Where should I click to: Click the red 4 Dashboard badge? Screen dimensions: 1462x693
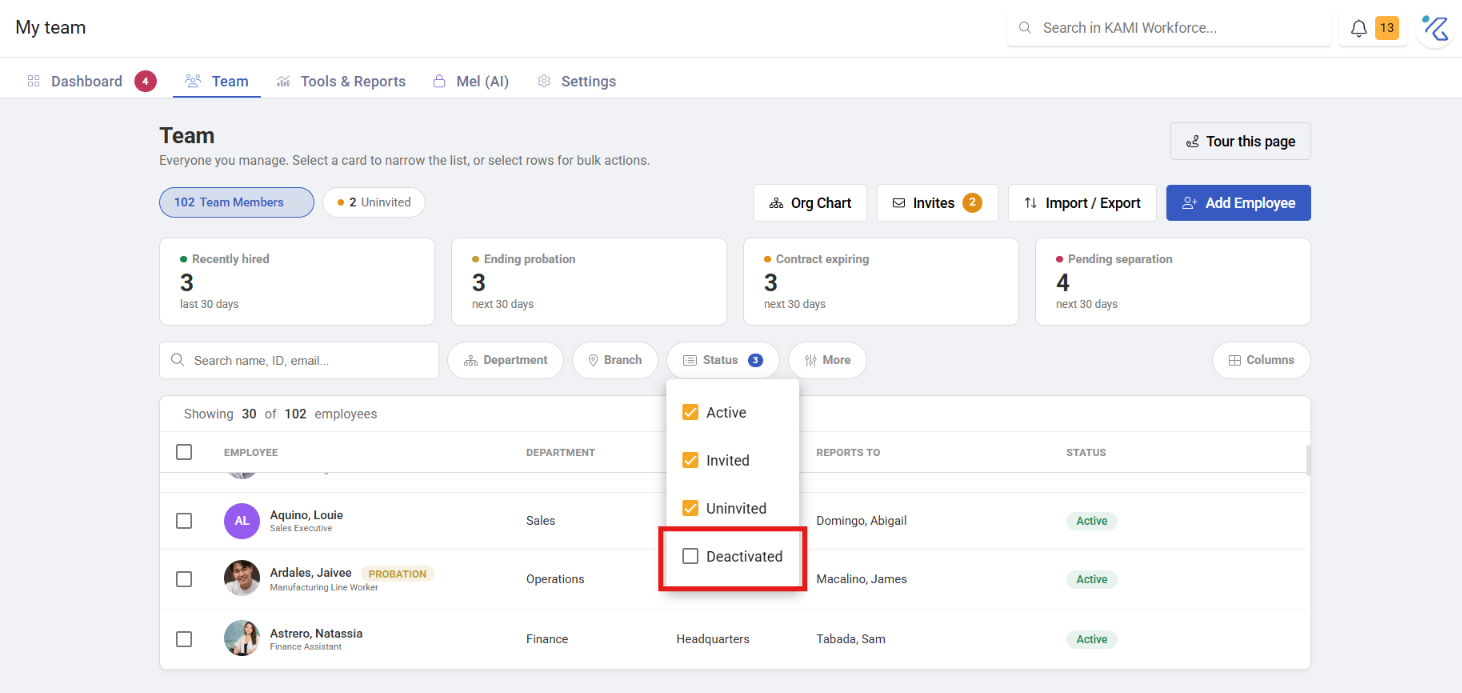145,81
